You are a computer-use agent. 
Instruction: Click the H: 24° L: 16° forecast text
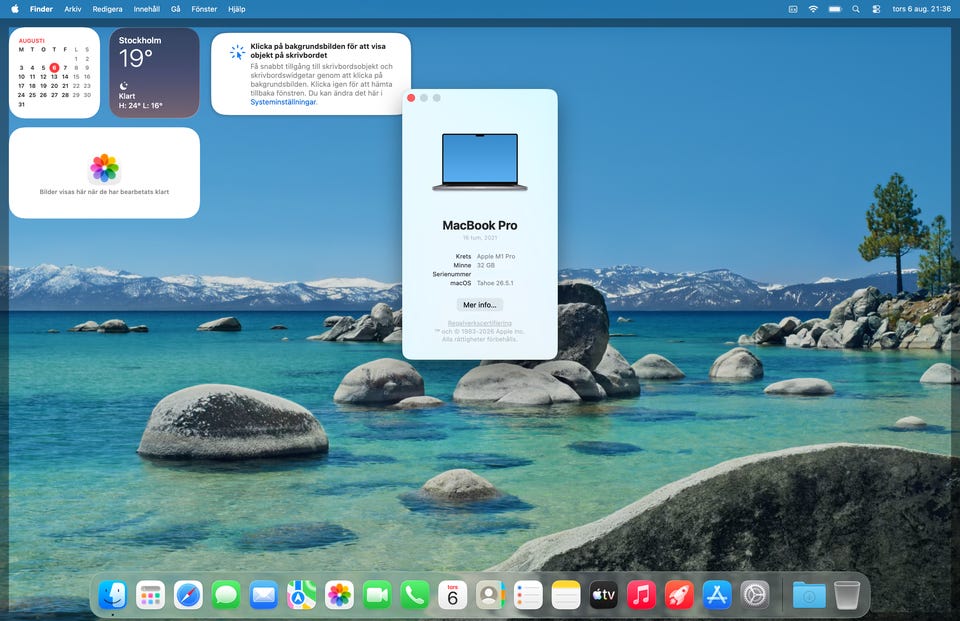140,106
